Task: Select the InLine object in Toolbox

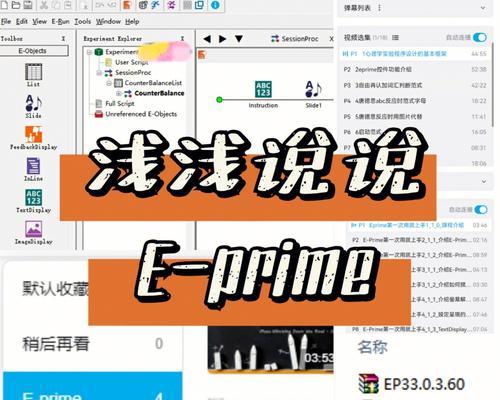Action: click(33, 169)
